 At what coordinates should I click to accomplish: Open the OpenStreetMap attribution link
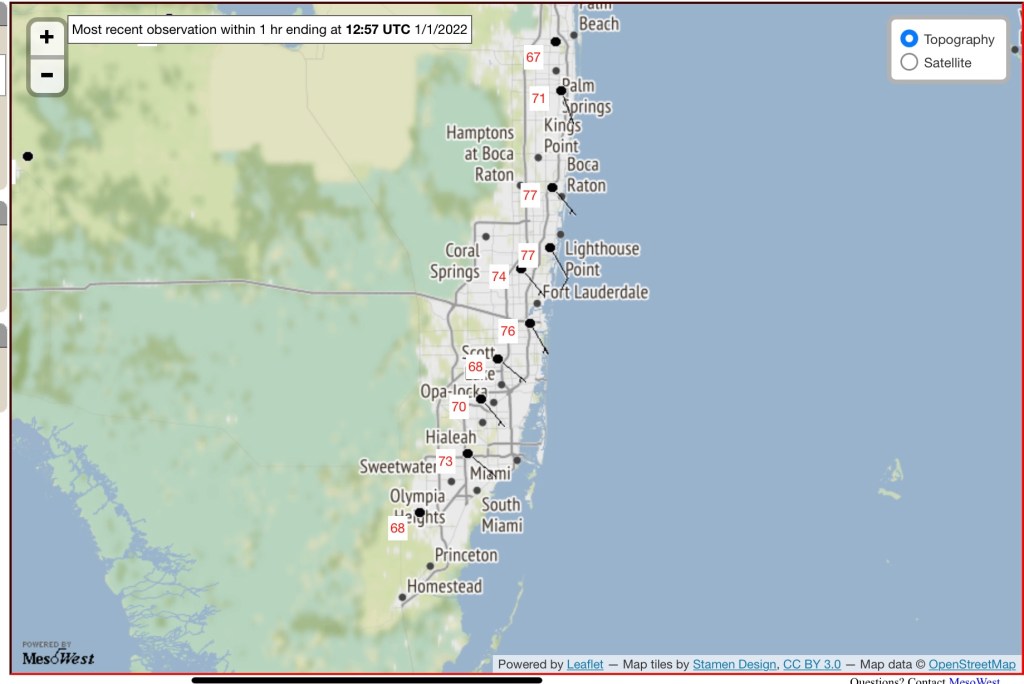[971, 664]
